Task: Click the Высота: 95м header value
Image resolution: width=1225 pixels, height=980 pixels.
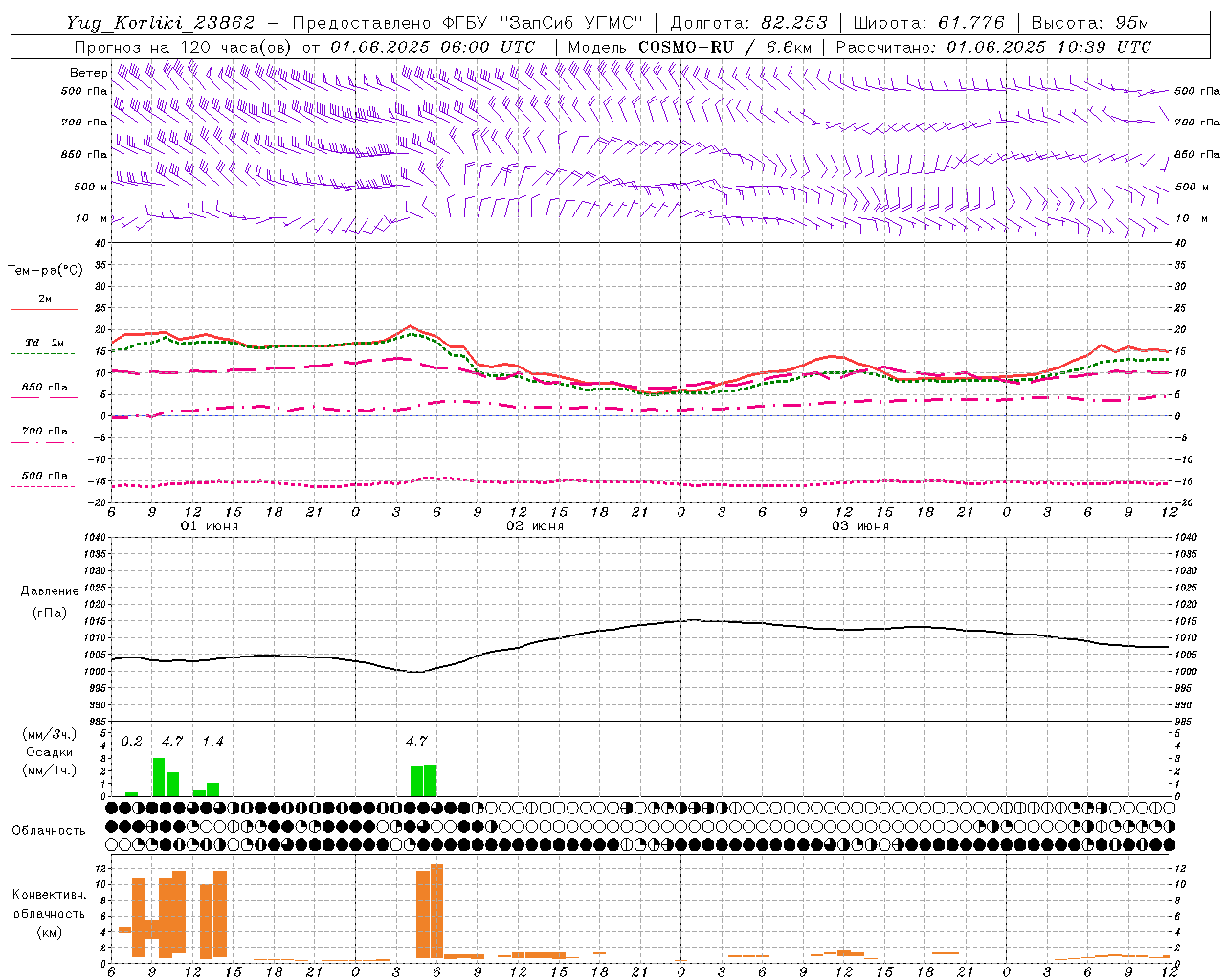Action: [x=1090, y=23]
